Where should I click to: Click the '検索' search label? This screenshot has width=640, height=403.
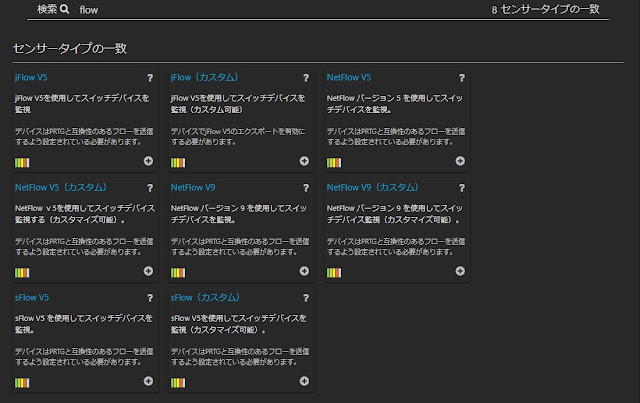tap(47, 9)
